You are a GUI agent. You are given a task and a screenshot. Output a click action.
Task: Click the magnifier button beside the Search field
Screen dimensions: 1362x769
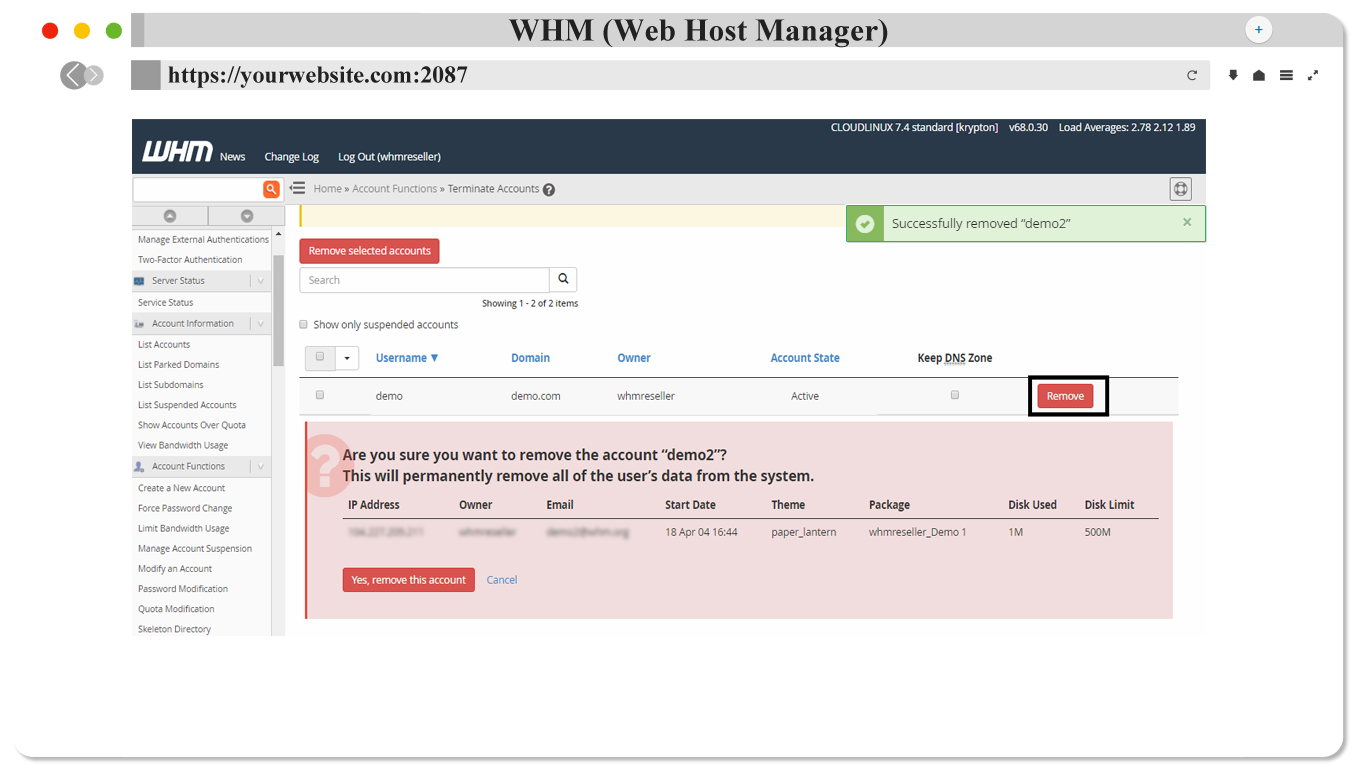pos(563,280)
